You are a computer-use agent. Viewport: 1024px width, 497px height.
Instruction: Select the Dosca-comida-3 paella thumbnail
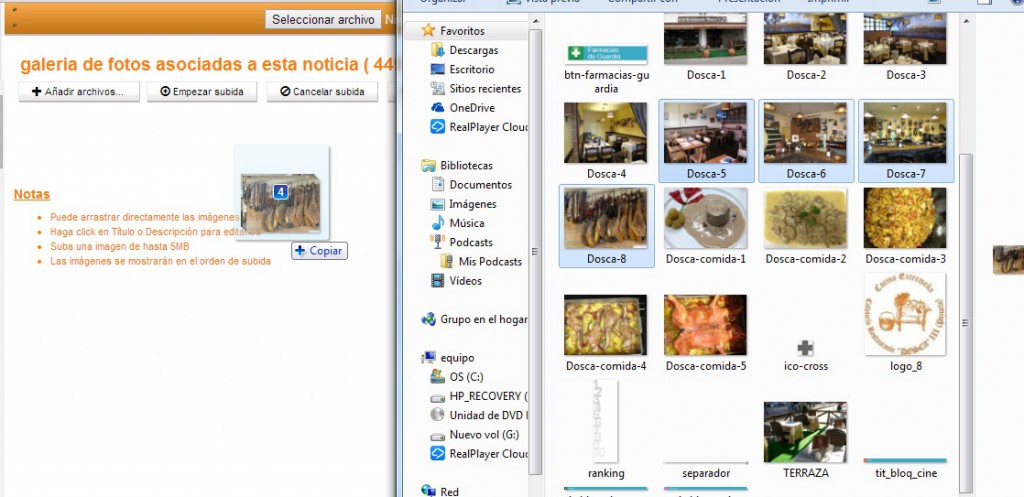904,218
